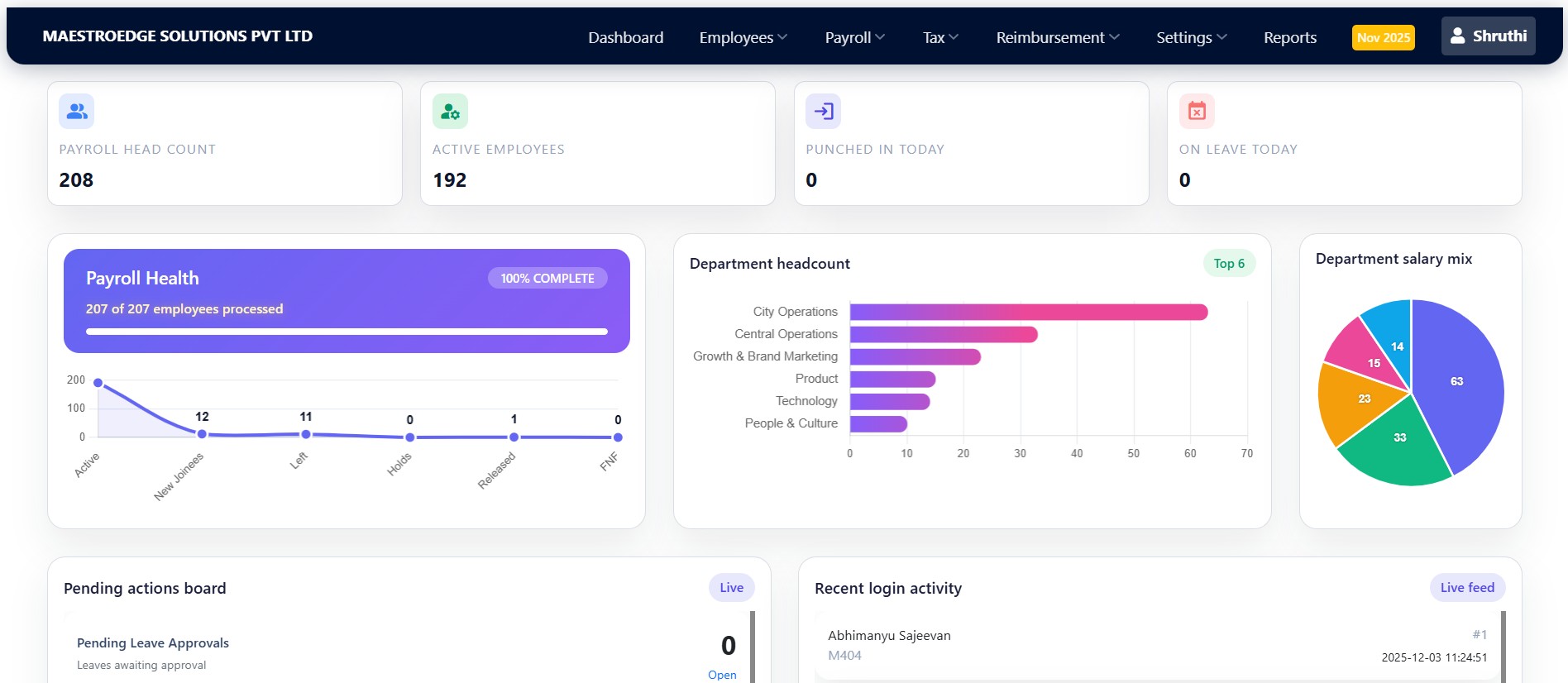1568x683 pixels.
Task: Click the On Leave Today calendar icon
Action: tap(1197, 112)
